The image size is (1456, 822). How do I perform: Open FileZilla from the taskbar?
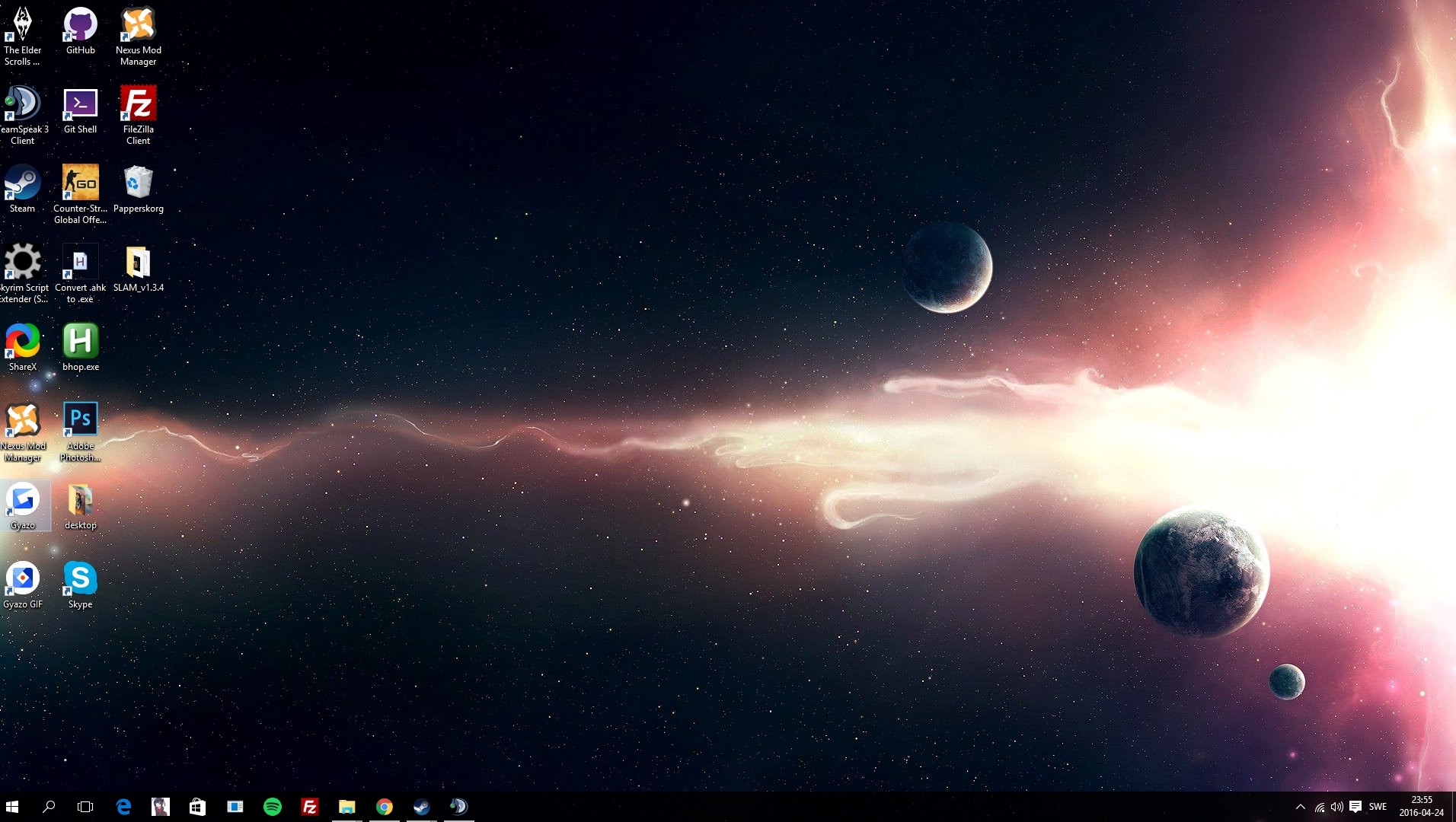(x=310, y=807)
